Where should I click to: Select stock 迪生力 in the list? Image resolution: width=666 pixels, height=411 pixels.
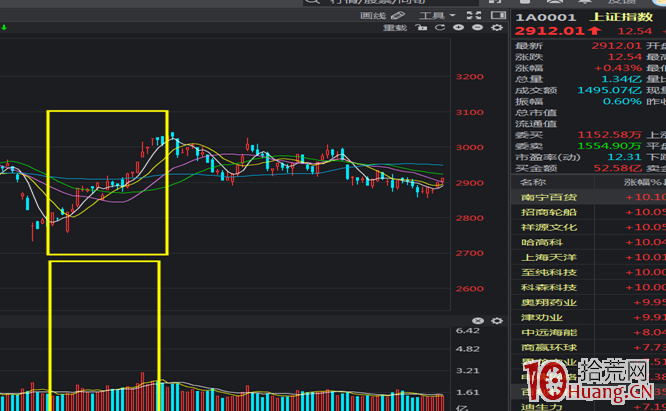tap(542, 407)
